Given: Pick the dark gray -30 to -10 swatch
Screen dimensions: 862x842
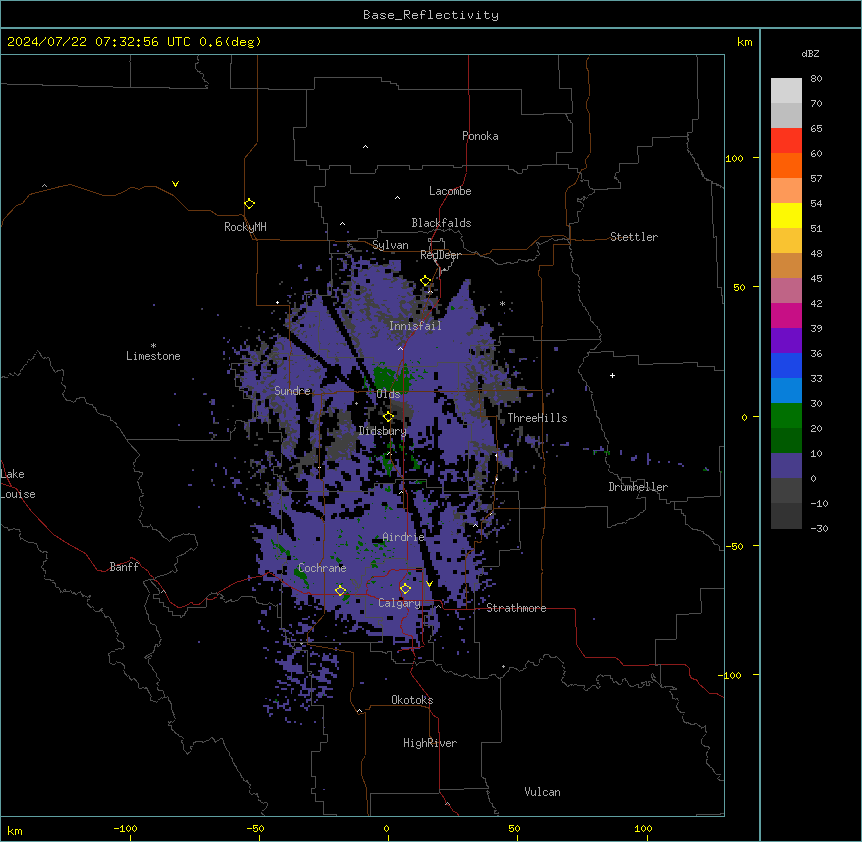Looking at the screenshot, I should (x=786, y=516).
